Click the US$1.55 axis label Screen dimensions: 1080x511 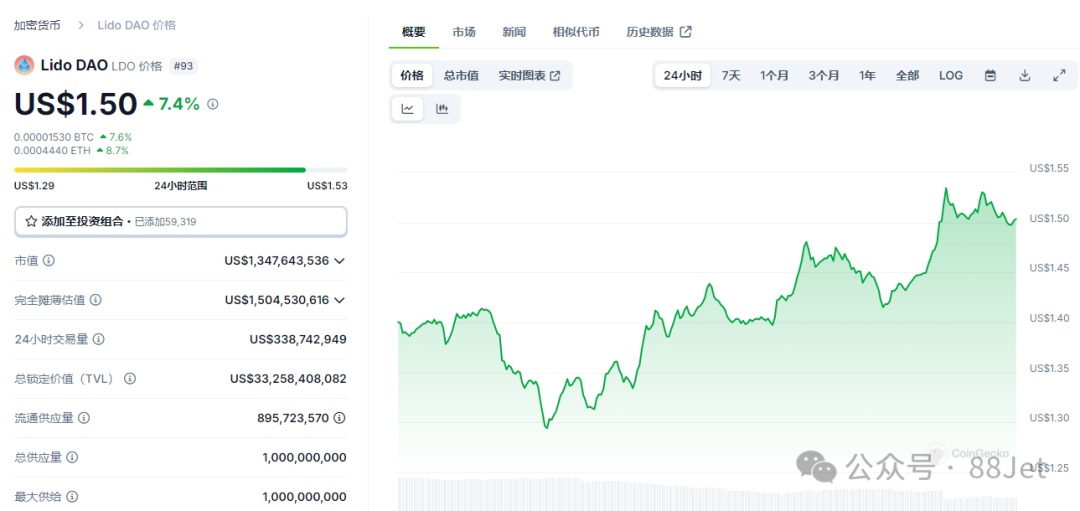(x=1048, y=168)
